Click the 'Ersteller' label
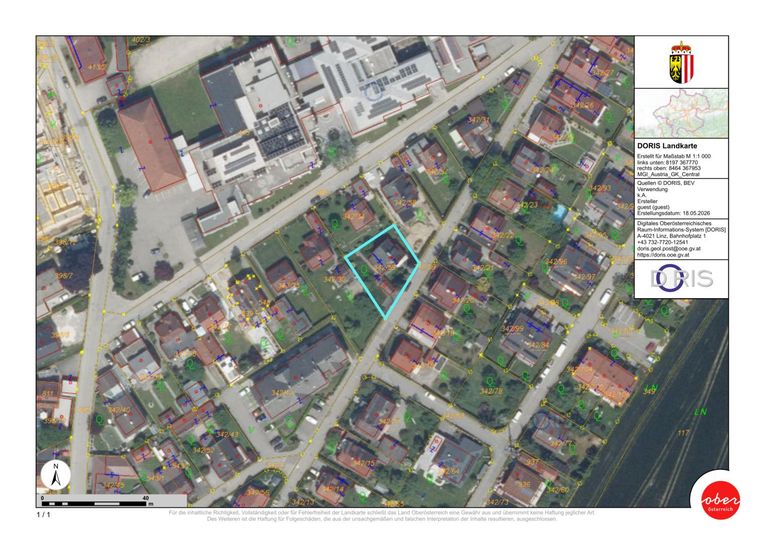The width and height of the screenshot is (768, 543). [647, 201]
